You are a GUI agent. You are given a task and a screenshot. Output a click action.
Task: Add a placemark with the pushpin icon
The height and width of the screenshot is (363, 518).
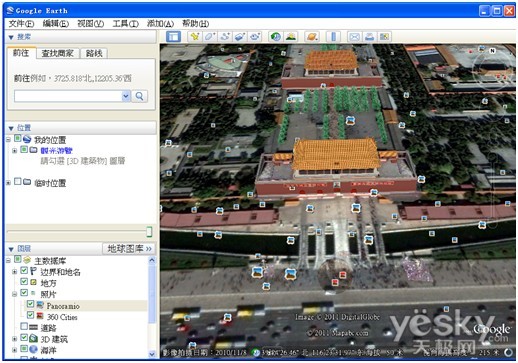(195, 36)
